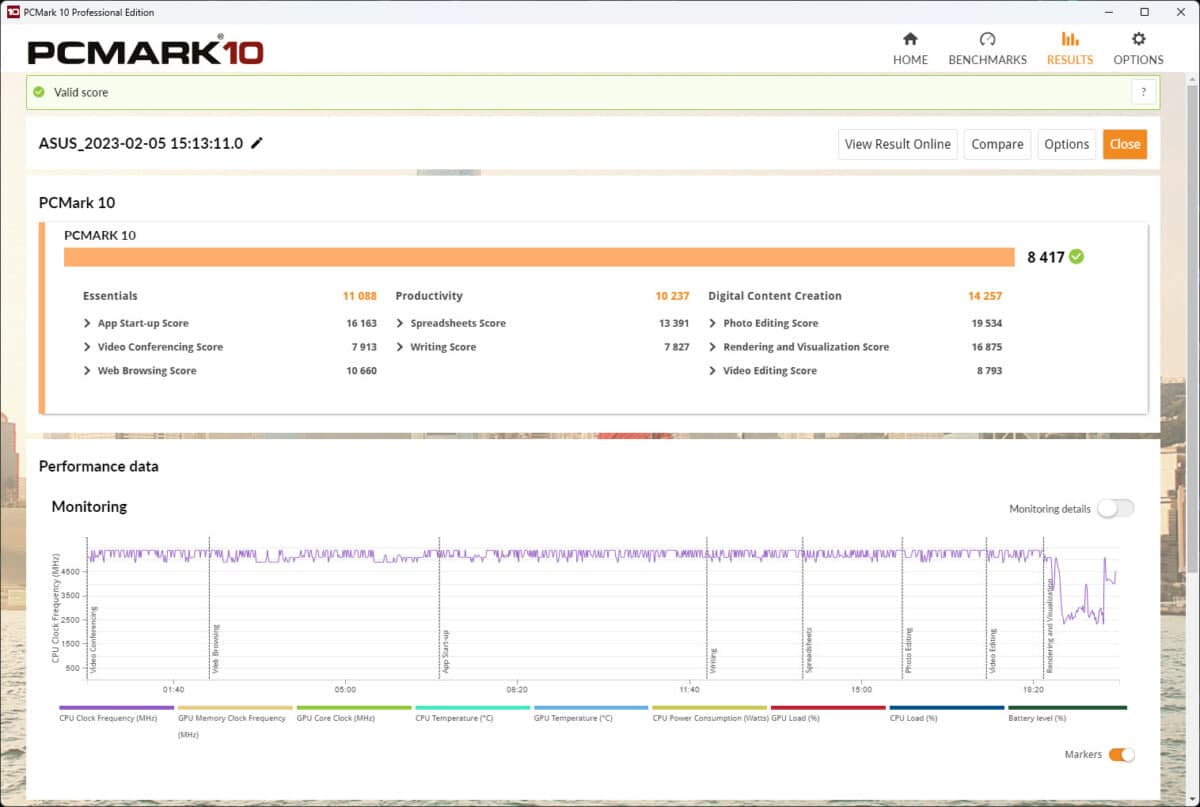
Task: Click Digital Content Creation score 14 257
Action: [x=985, y=296]
